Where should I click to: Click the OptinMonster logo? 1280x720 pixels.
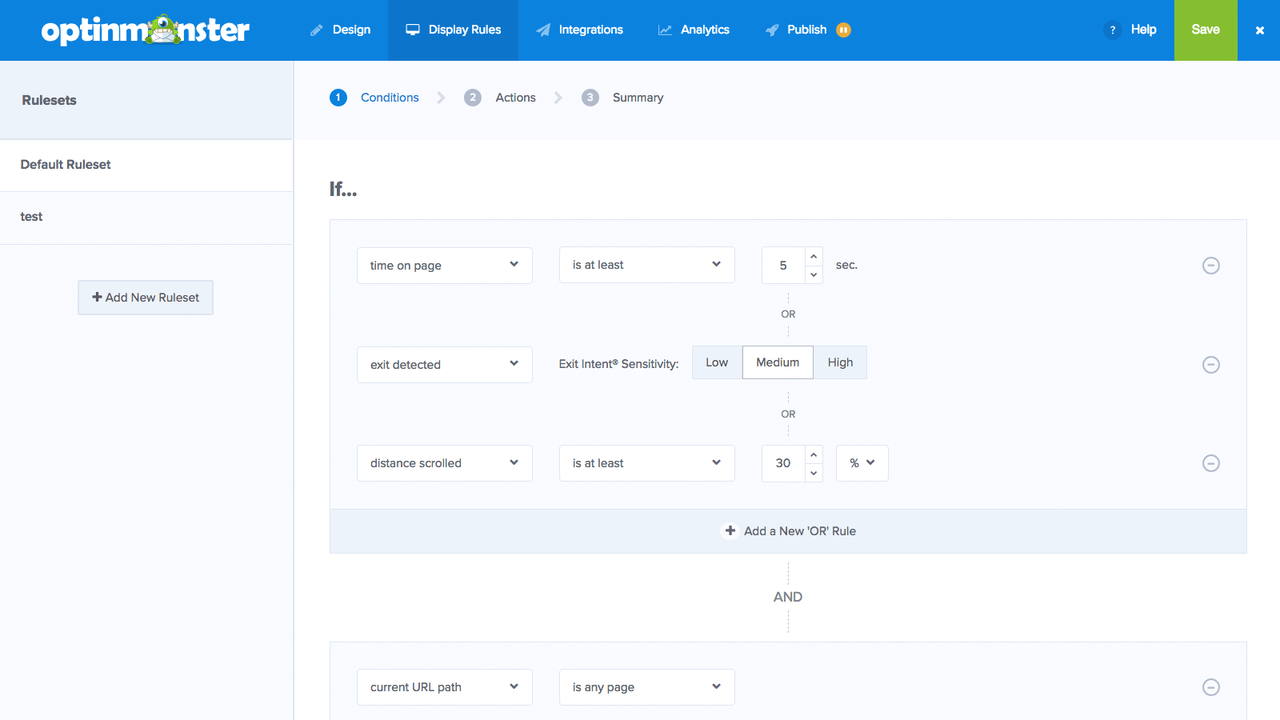tap(146, 30)
